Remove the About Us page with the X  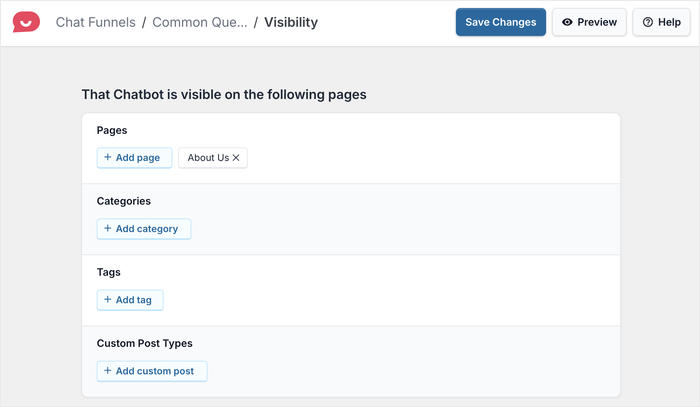coord(236,158)
